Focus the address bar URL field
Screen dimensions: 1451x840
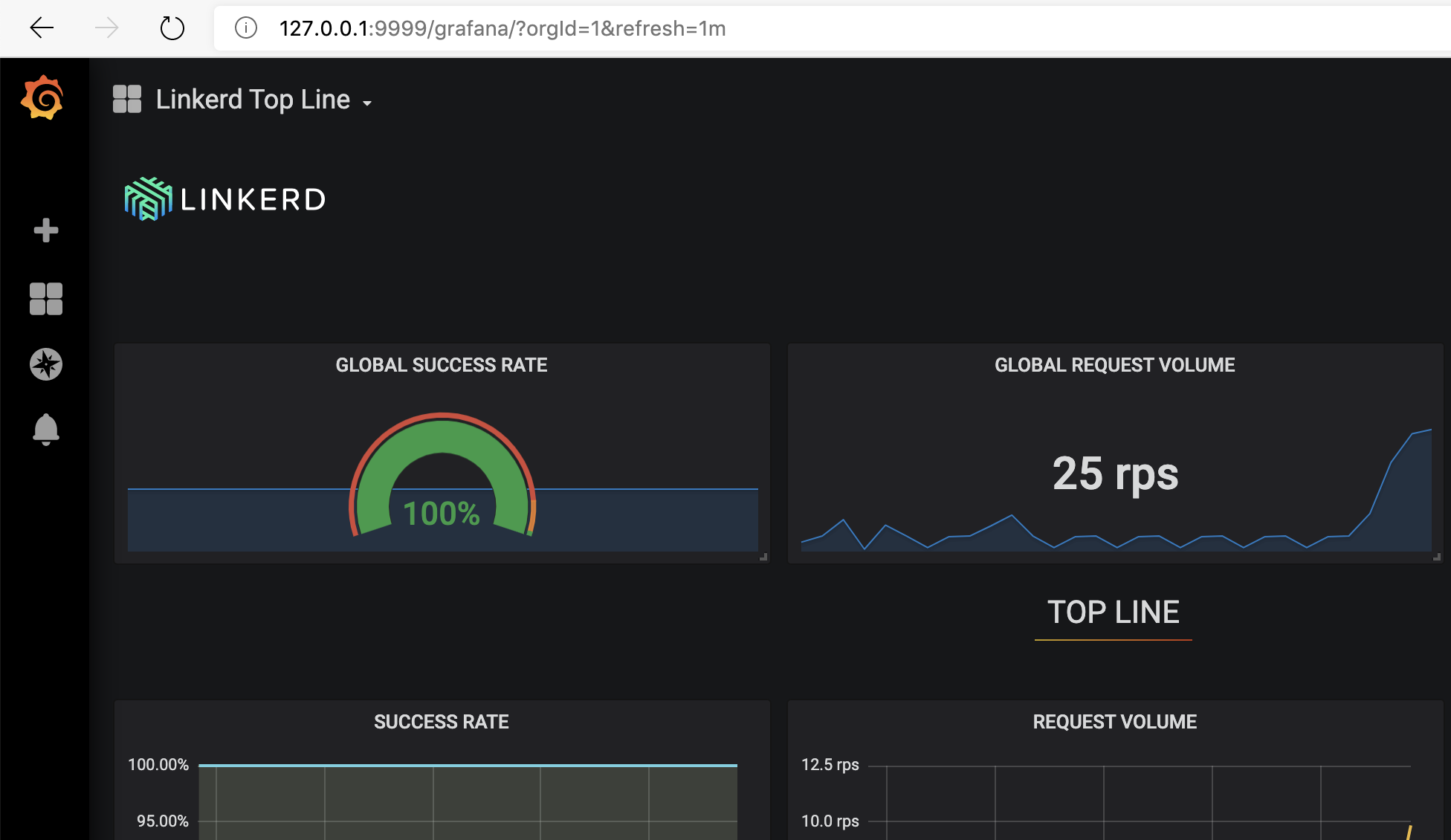click(x=833, y=28)
